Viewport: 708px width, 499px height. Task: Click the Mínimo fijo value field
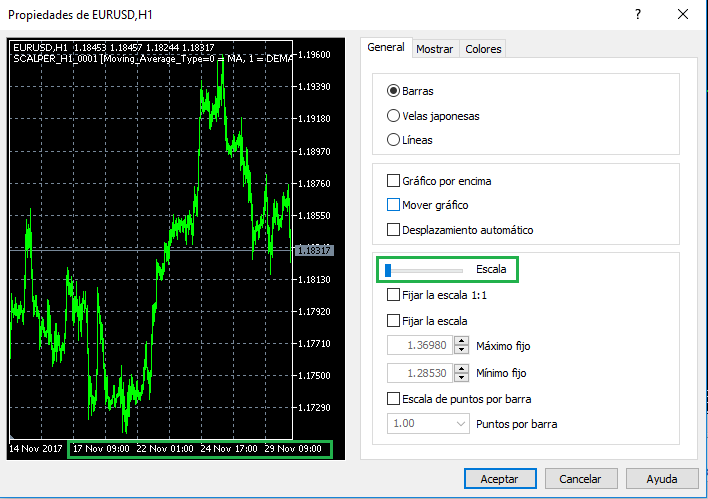420,373
